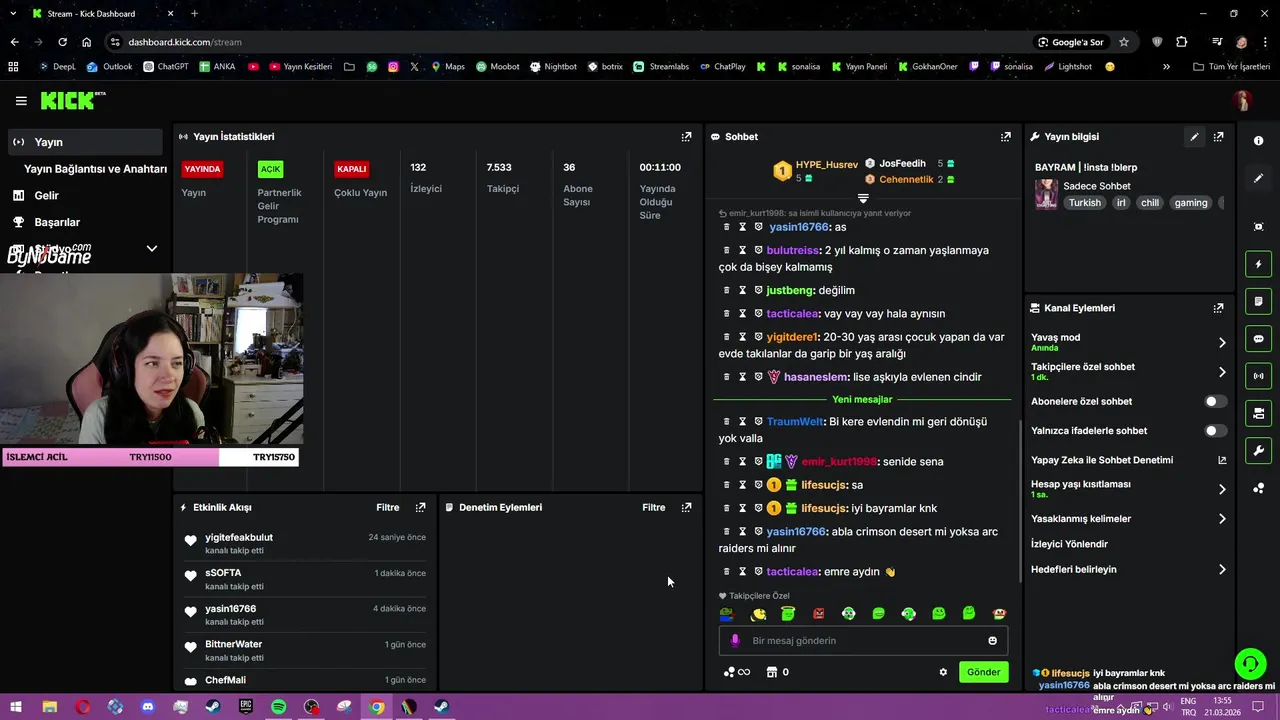The image size is (1280, 720).
Task: Open the Streamlabs bookmark
Action: pyautogui.click(x=662, y=67)
